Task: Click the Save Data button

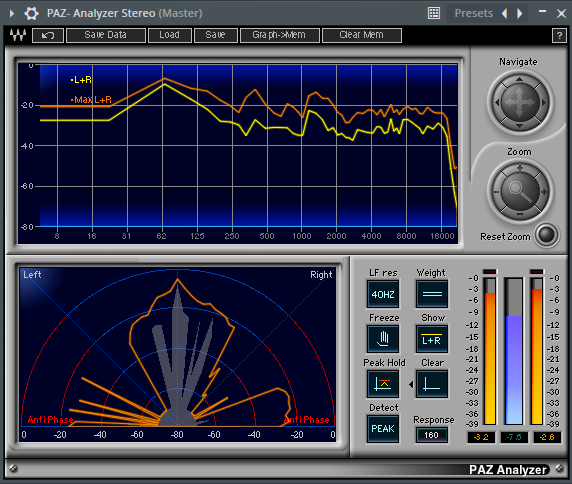Action: click(105, 35)
